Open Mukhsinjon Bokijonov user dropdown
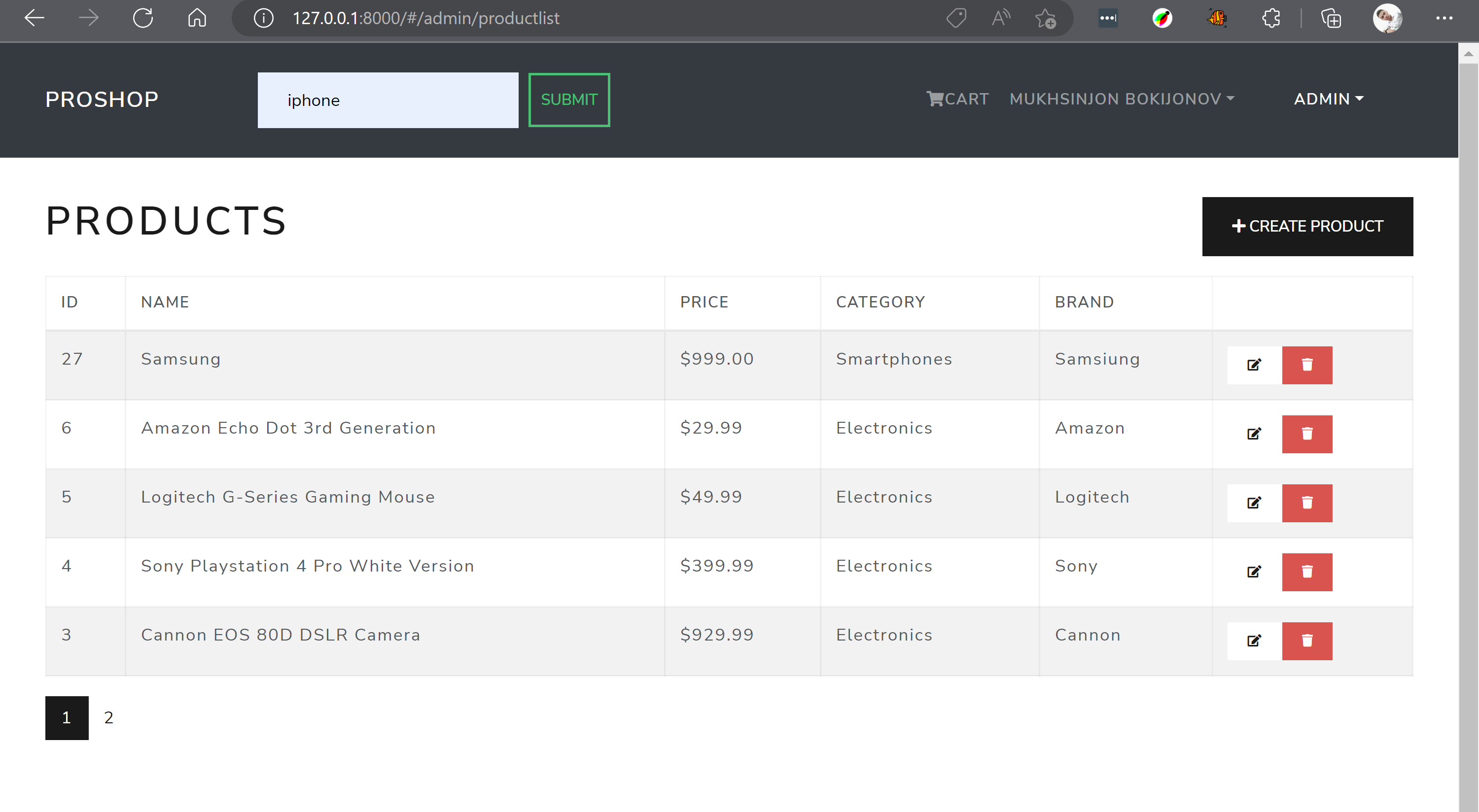The height and width of the screenshot is (812, 1479). [1121, 99]
